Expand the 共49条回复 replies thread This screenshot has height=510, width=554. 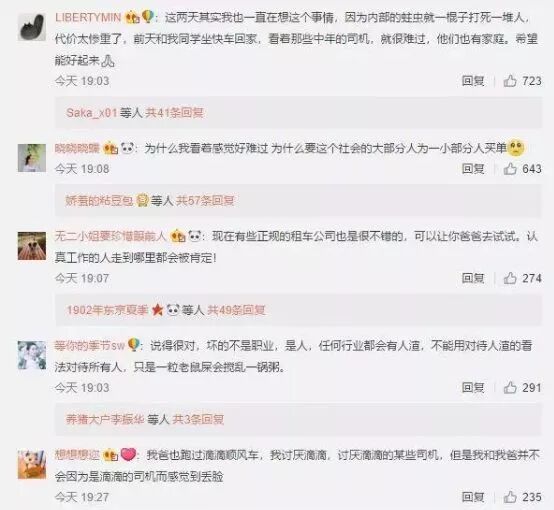[x=236, y=310]
